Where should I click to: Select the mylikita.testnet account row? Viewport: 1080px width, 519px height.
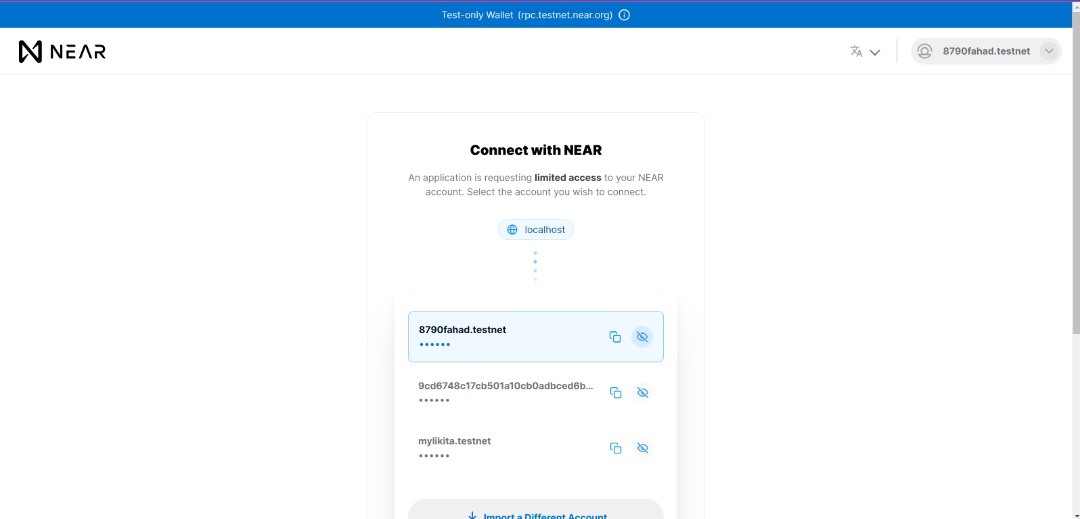(x=536, y=448)
